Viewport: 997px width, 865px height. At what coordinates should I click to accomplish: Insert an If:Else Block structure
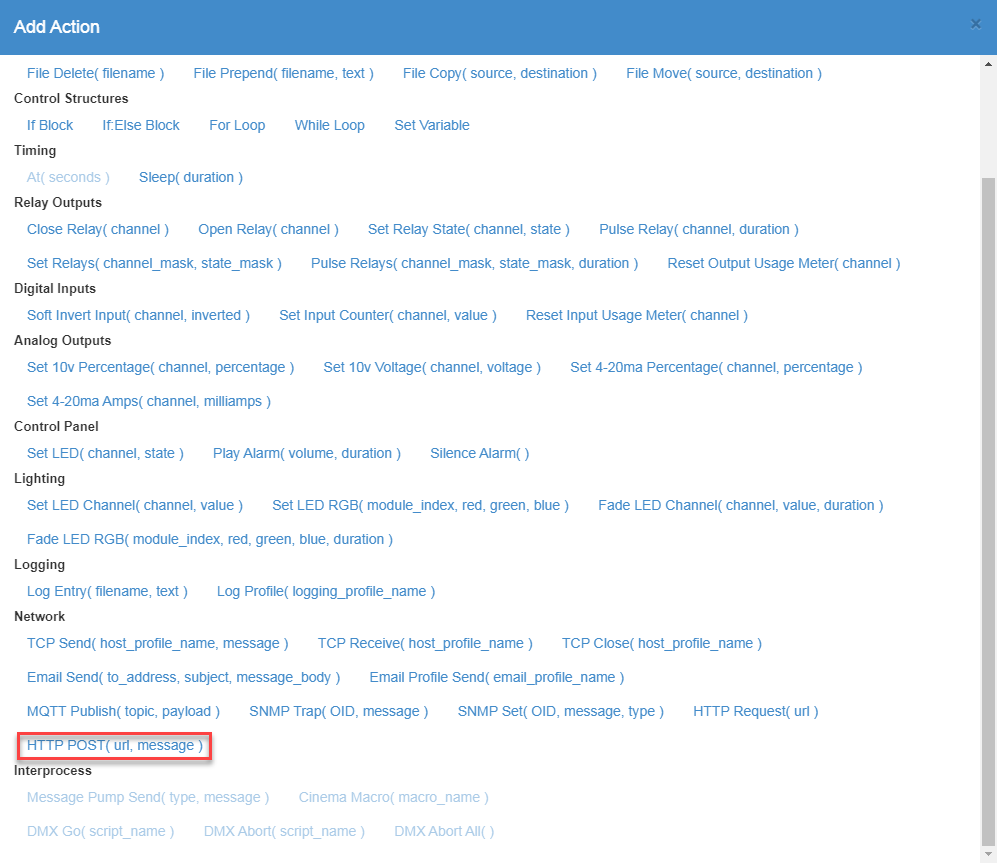coord(141,125)
